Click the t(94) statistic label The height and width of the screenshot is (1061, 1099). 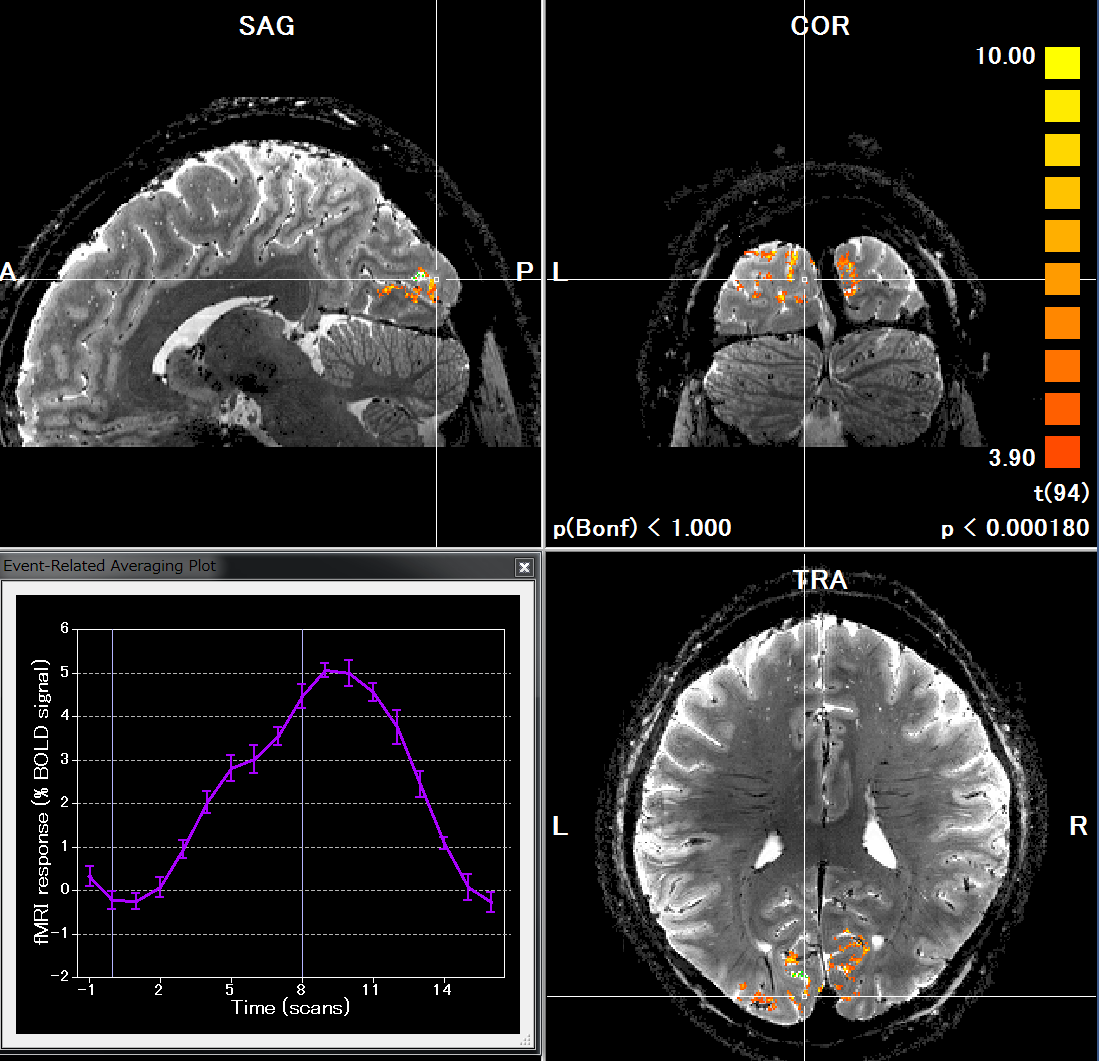point(1061,492)
